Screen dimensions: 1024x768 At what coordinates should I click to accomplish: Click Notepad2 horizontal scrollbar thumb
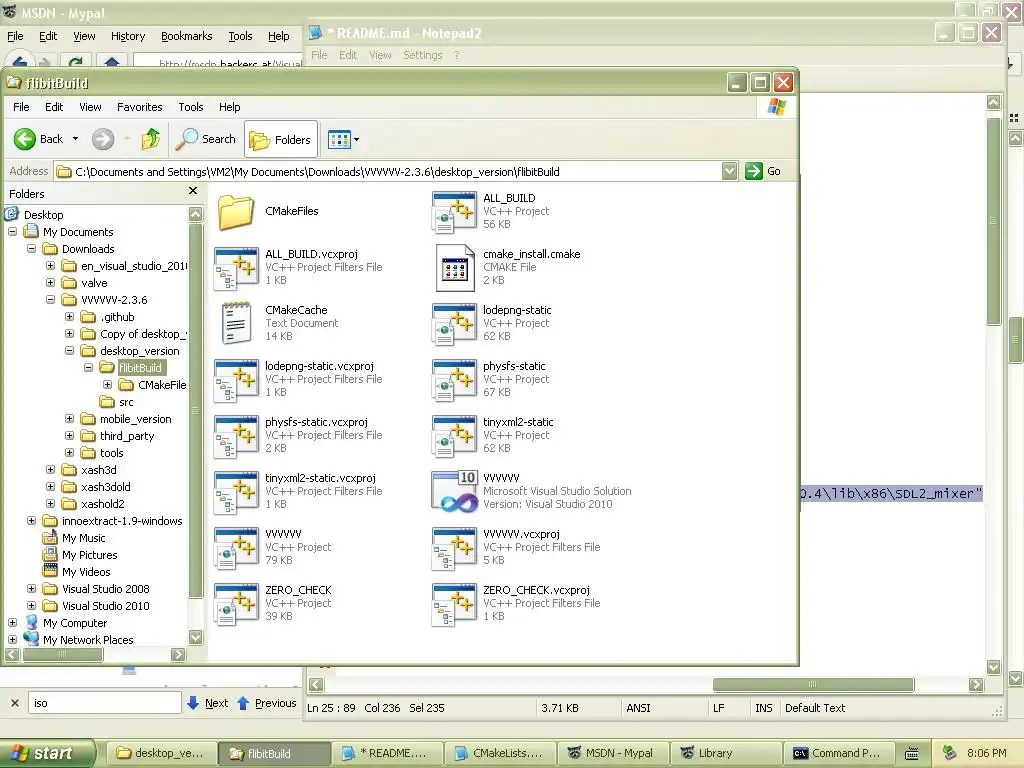click(x=813, y=684)
